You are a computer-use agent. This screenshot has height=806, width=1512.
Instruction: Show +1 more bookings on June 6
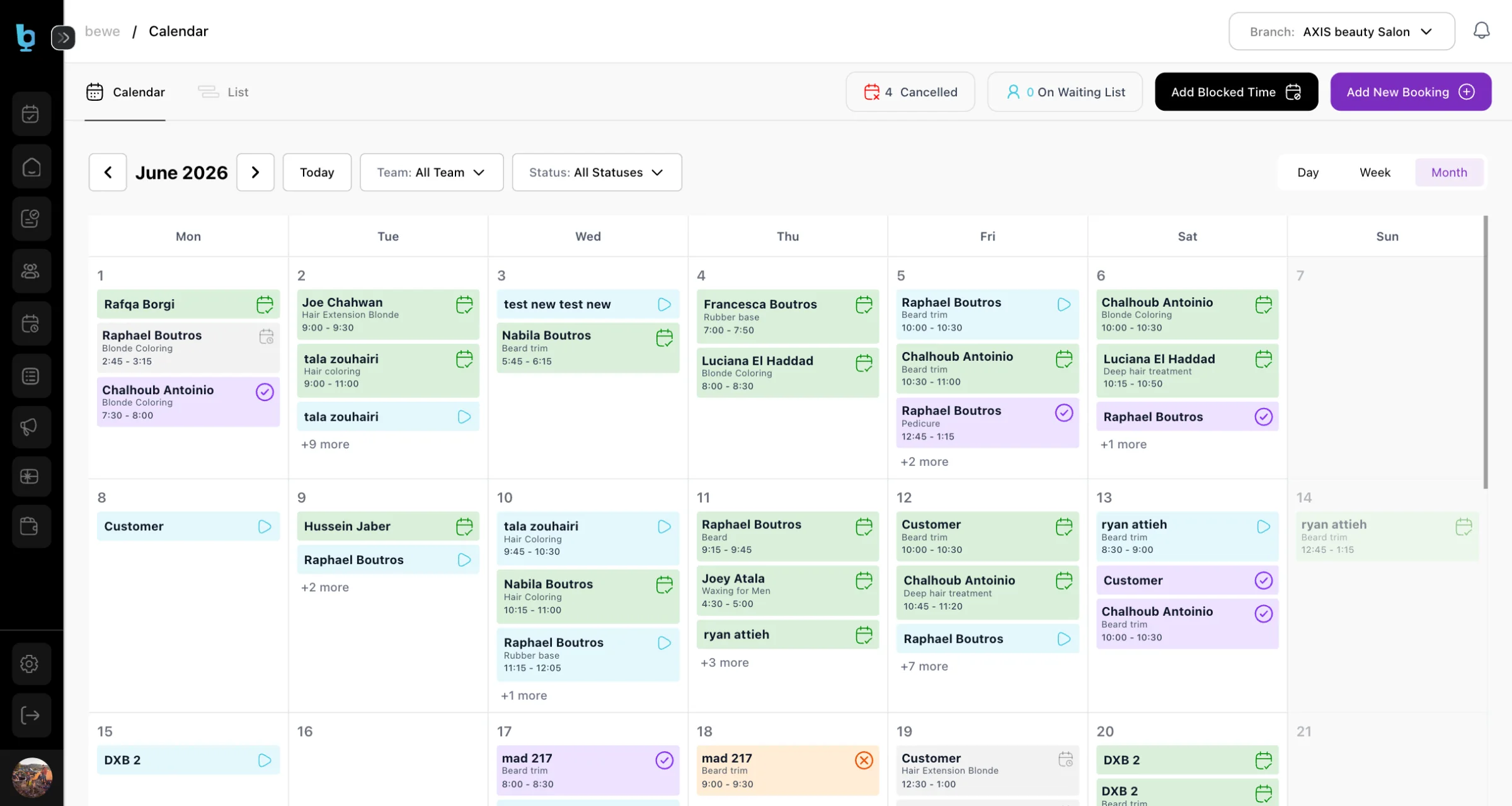pos(1123,444)
